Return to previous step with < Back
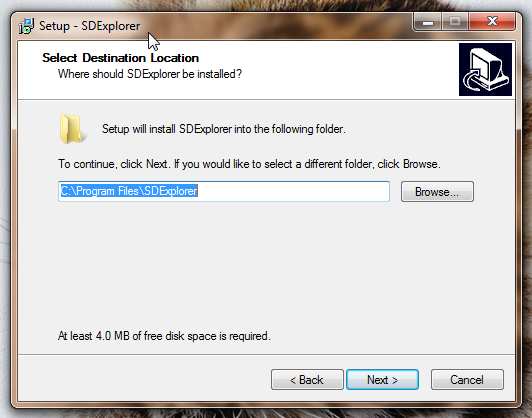The image size is (532, 418). (x=307, y=380)
